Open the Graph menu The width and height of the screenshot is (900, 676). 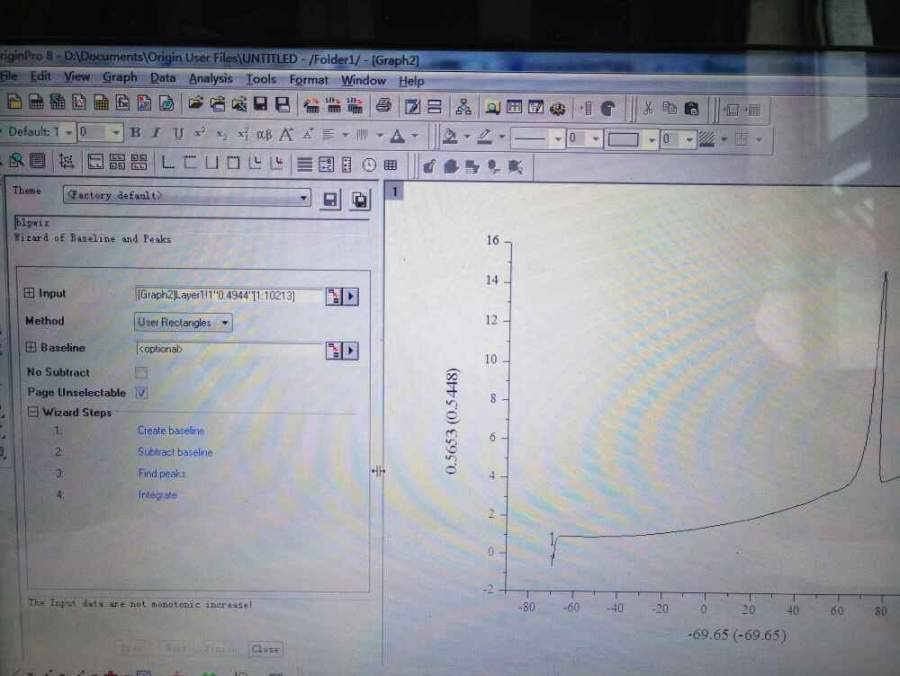coord(120,77)
